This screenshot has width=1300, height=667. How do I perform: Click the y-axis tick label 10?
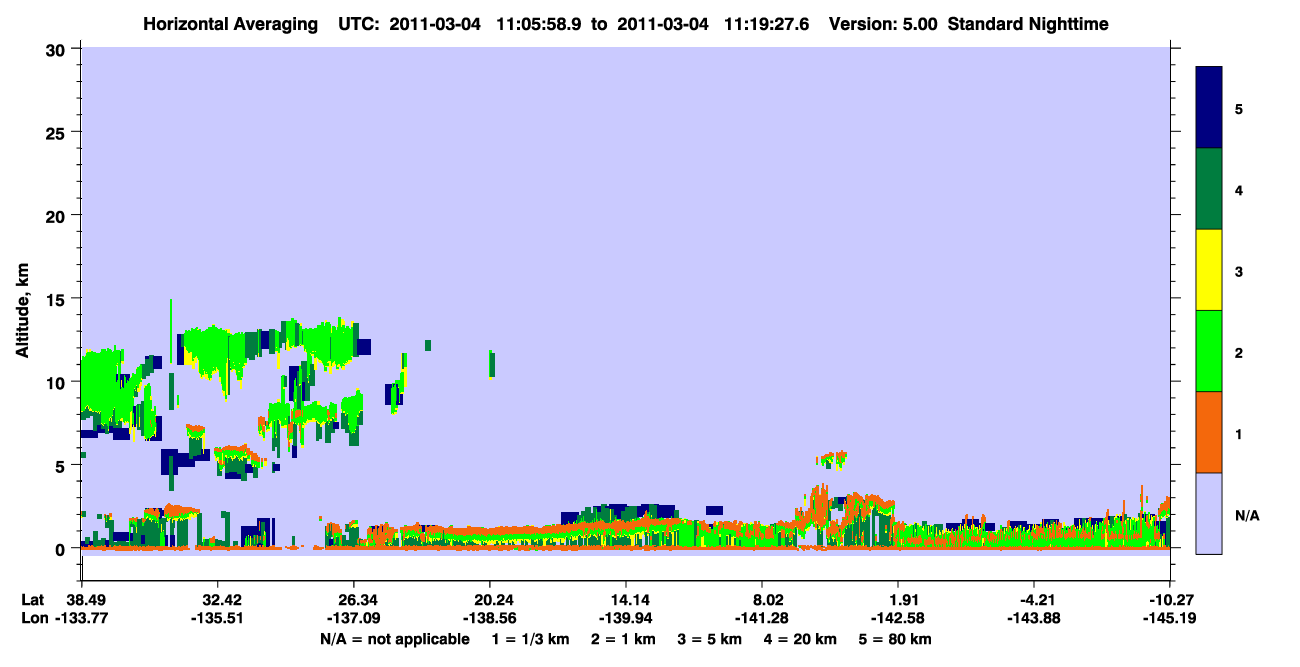[x=58, y=382]
